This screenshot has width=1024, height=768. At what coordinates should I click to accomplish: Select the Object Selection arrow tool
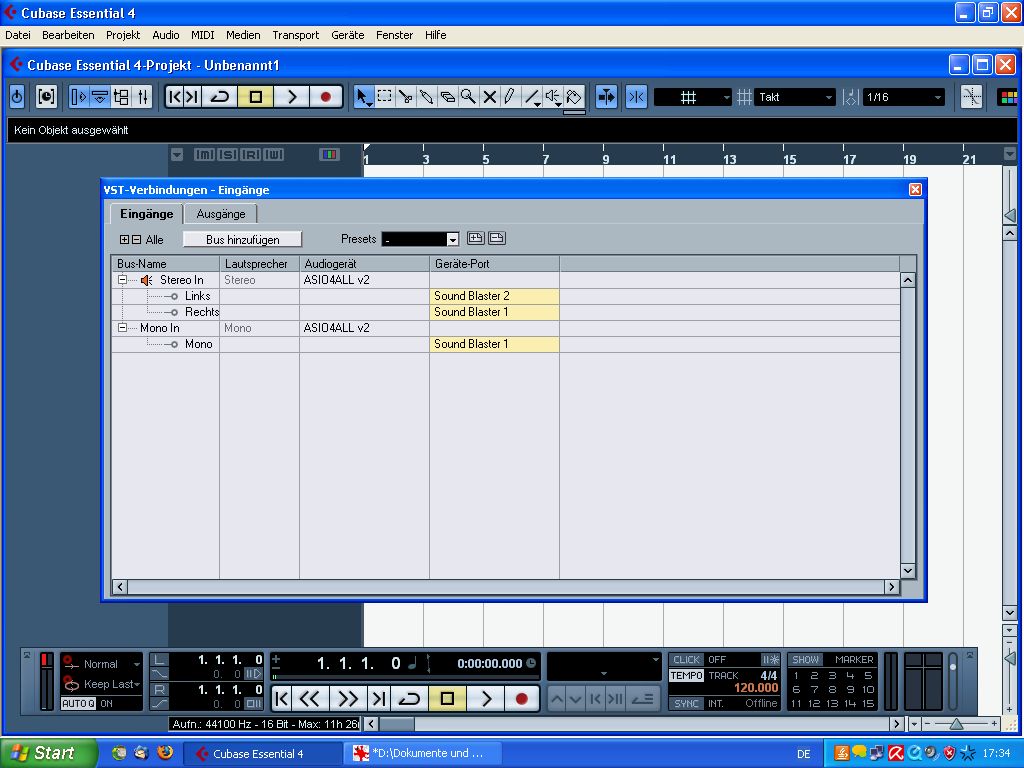coord(363,97)
